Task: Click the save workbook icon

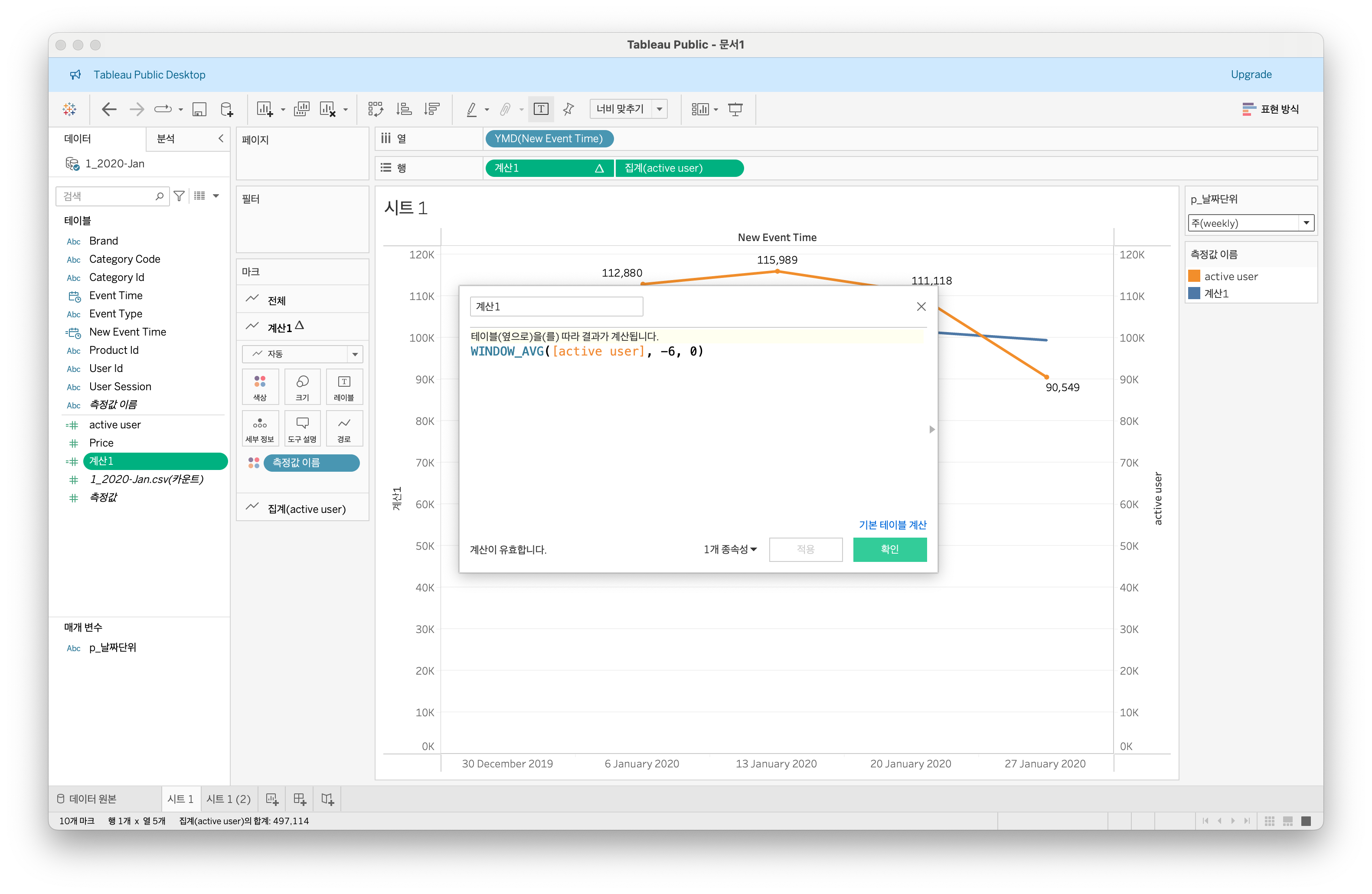Action: click(199, 109)
